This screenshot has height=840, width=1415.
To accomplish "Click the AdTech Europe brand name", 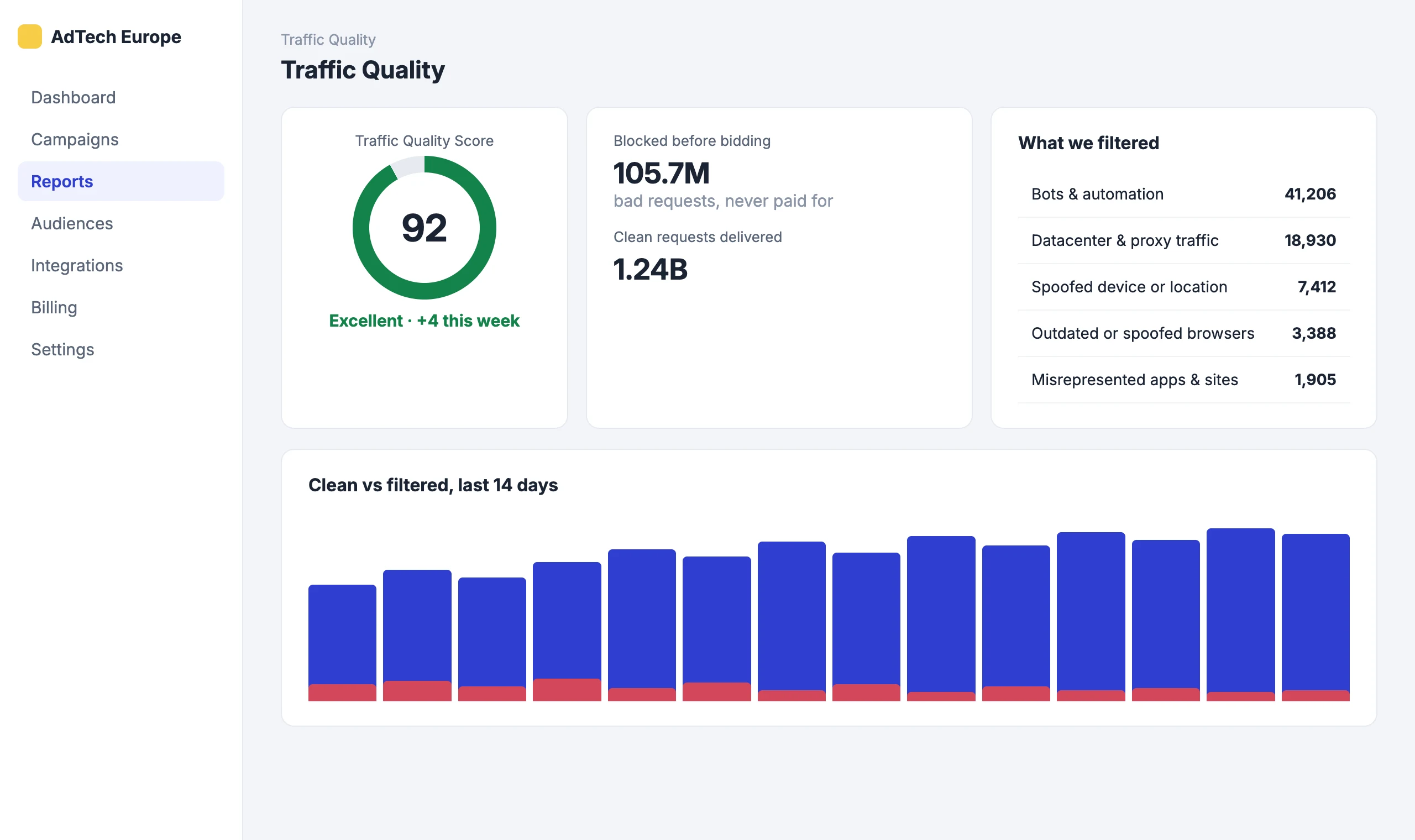I will click(116, 37).
